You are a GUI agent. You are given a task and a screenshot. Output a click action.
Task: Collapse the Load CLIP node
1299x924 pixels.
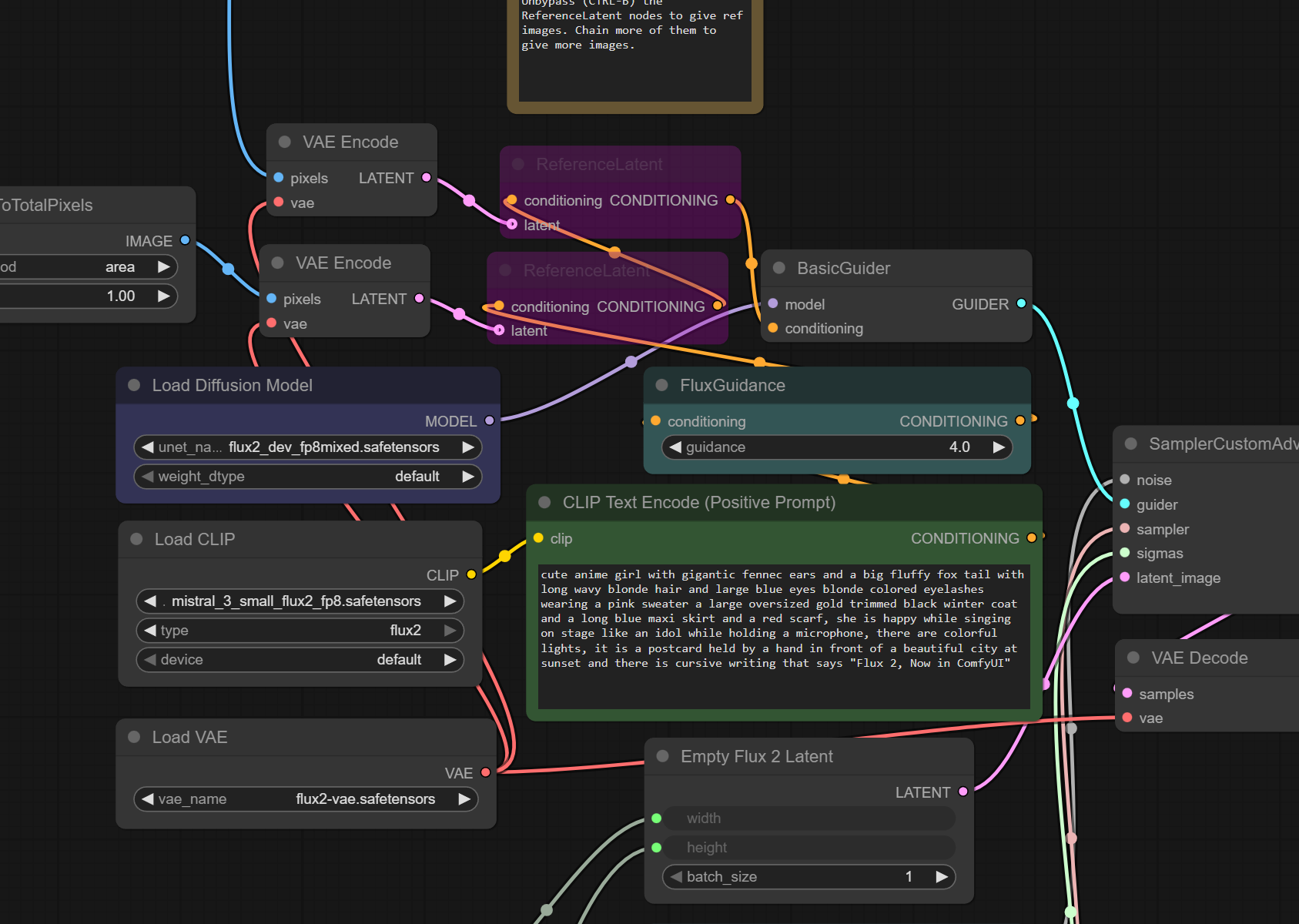pyautogui.click(x=136, y=539)
